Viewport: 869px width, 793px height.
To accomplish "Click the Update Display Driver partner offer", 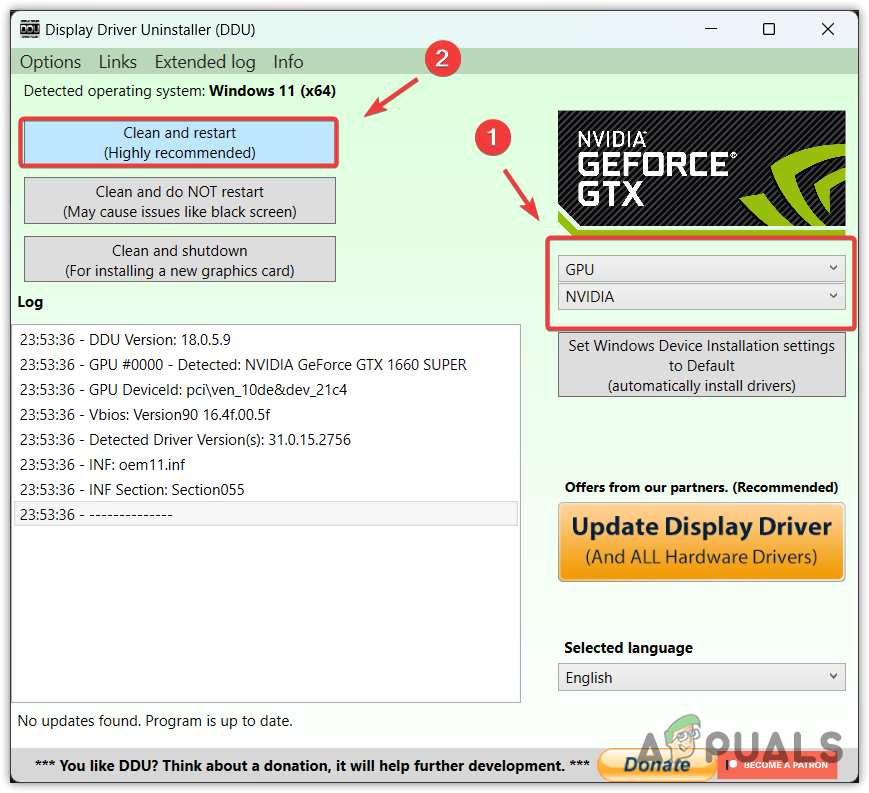I will point(701,541).
